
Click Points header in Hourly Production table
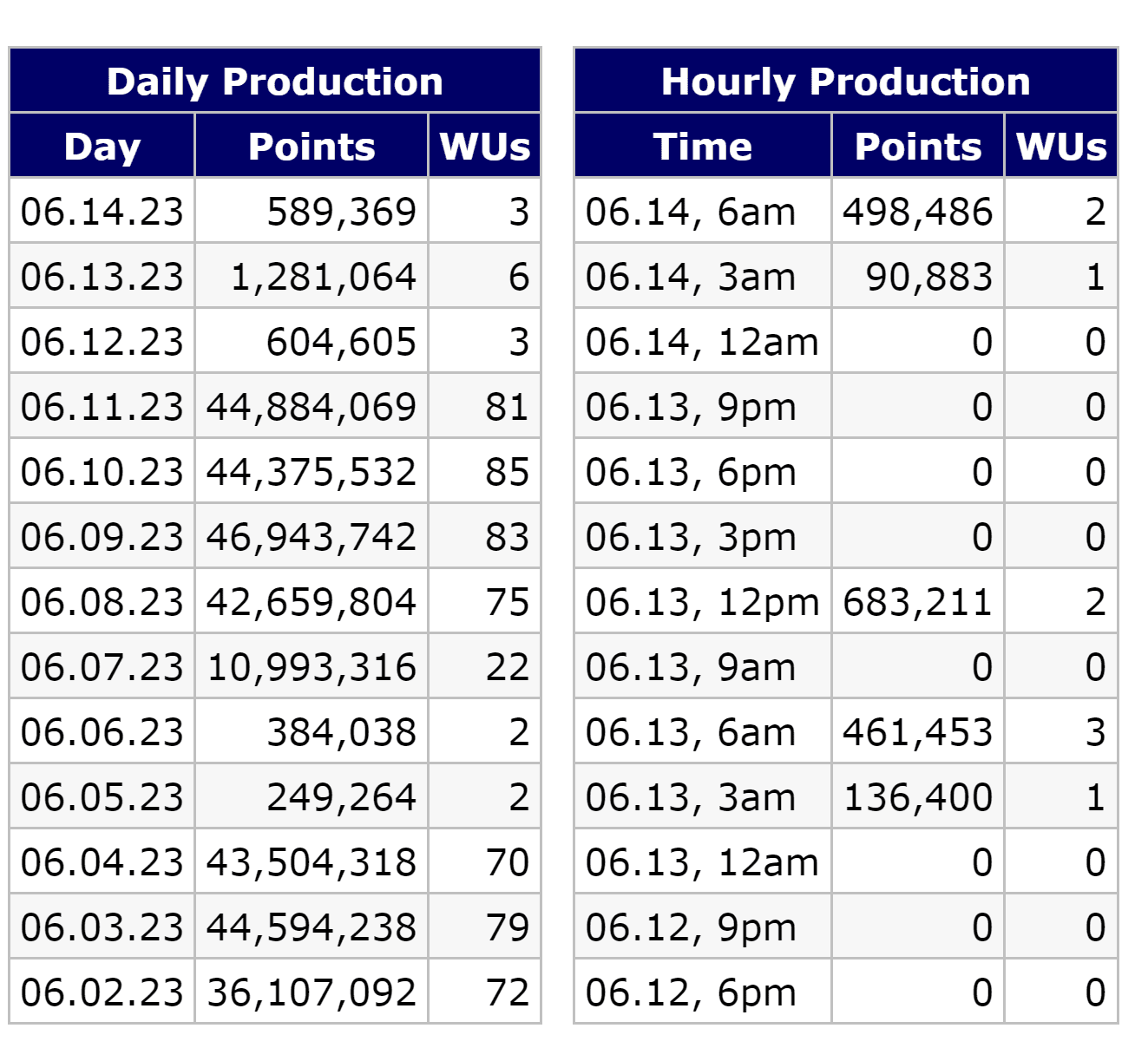click(917, 147)
